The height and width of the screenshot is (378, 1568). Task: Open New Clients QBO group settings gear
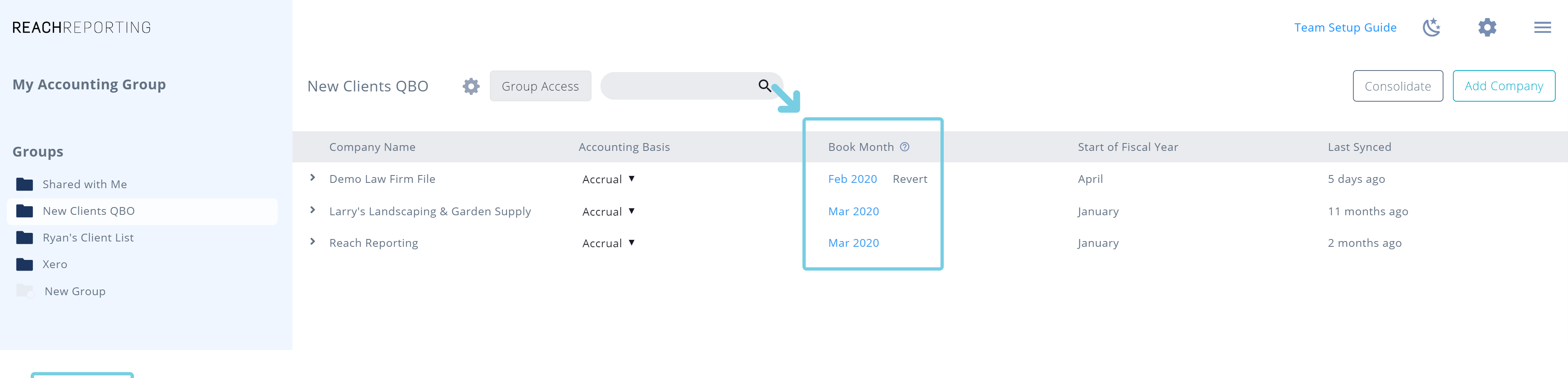pos(471,86)
